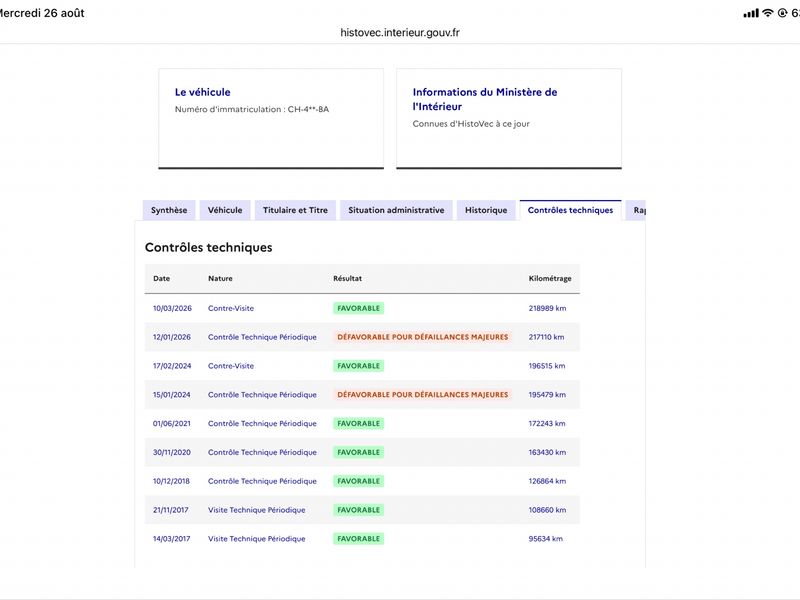Open the Situation administrative tab
The image size is (800, 600).
point(396,210)
